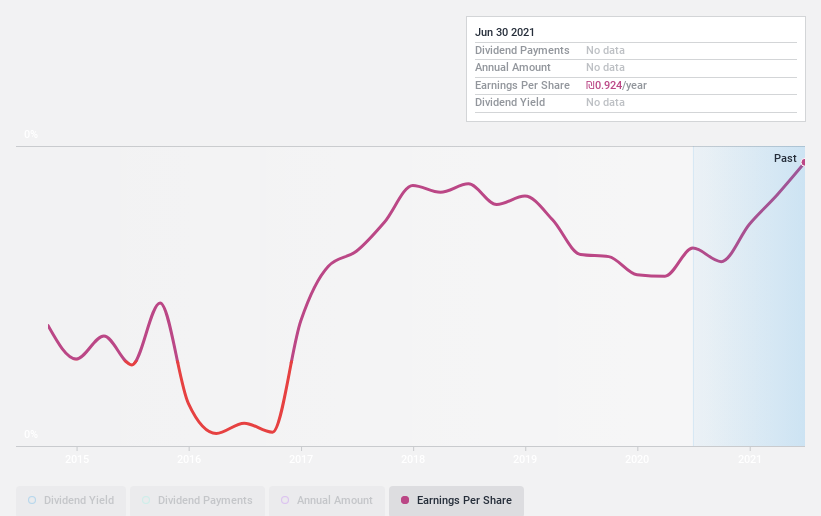
Task: Click the 2019 x-axis label
Action: click(525, 459)
